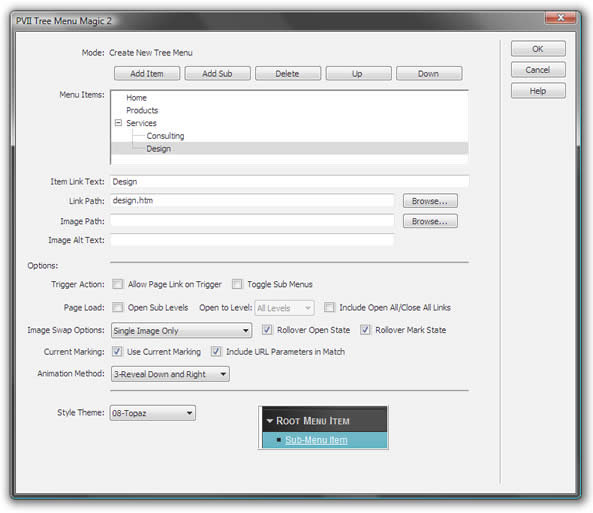The height and width of the screenshot is (513, 593).
Task: Close the PVII Tree Menu Magic window
Action: tap(560, 18)
